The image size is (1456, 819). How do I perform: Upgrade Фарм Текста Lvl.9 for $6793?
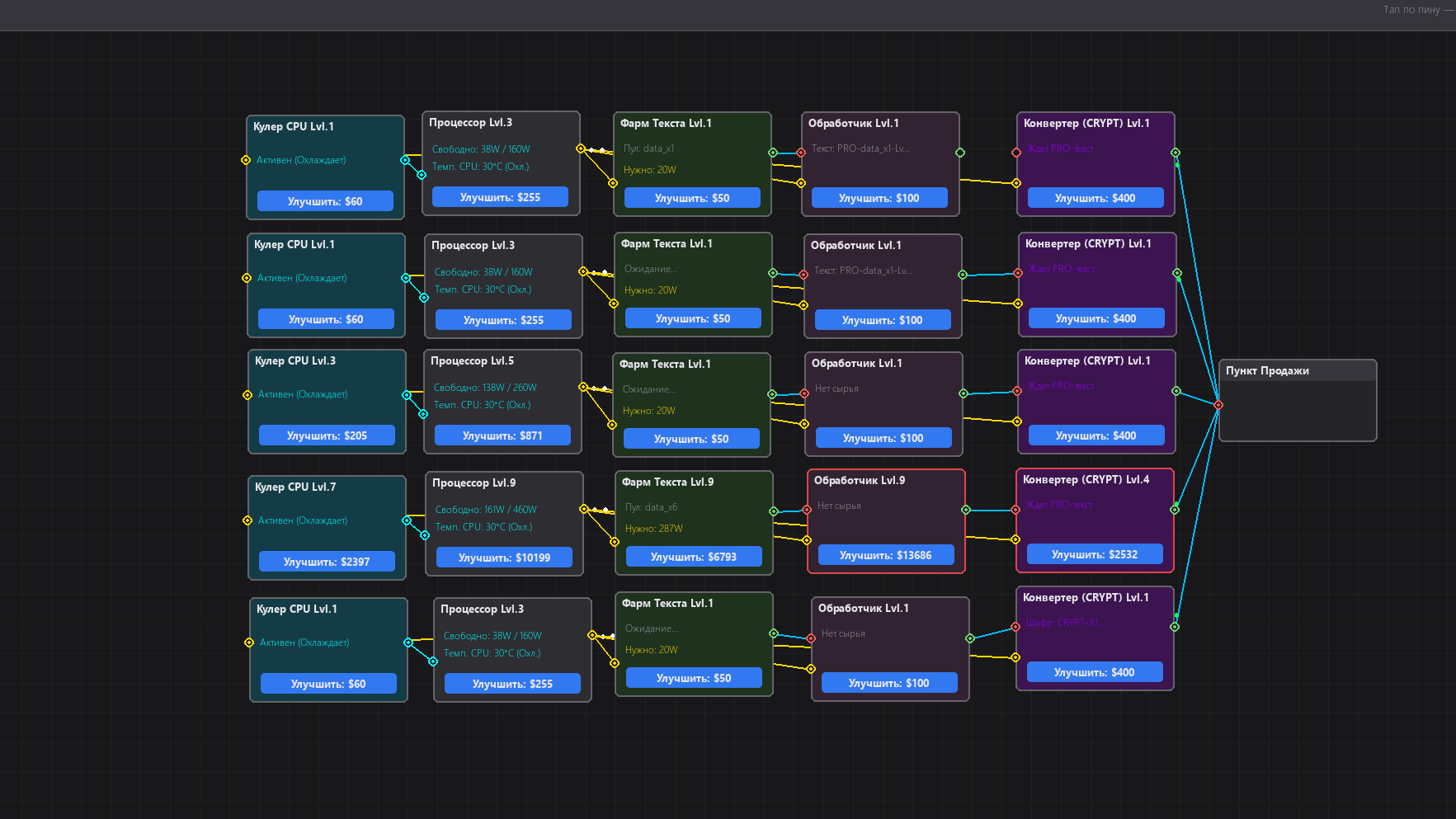(x=694, y=557)
